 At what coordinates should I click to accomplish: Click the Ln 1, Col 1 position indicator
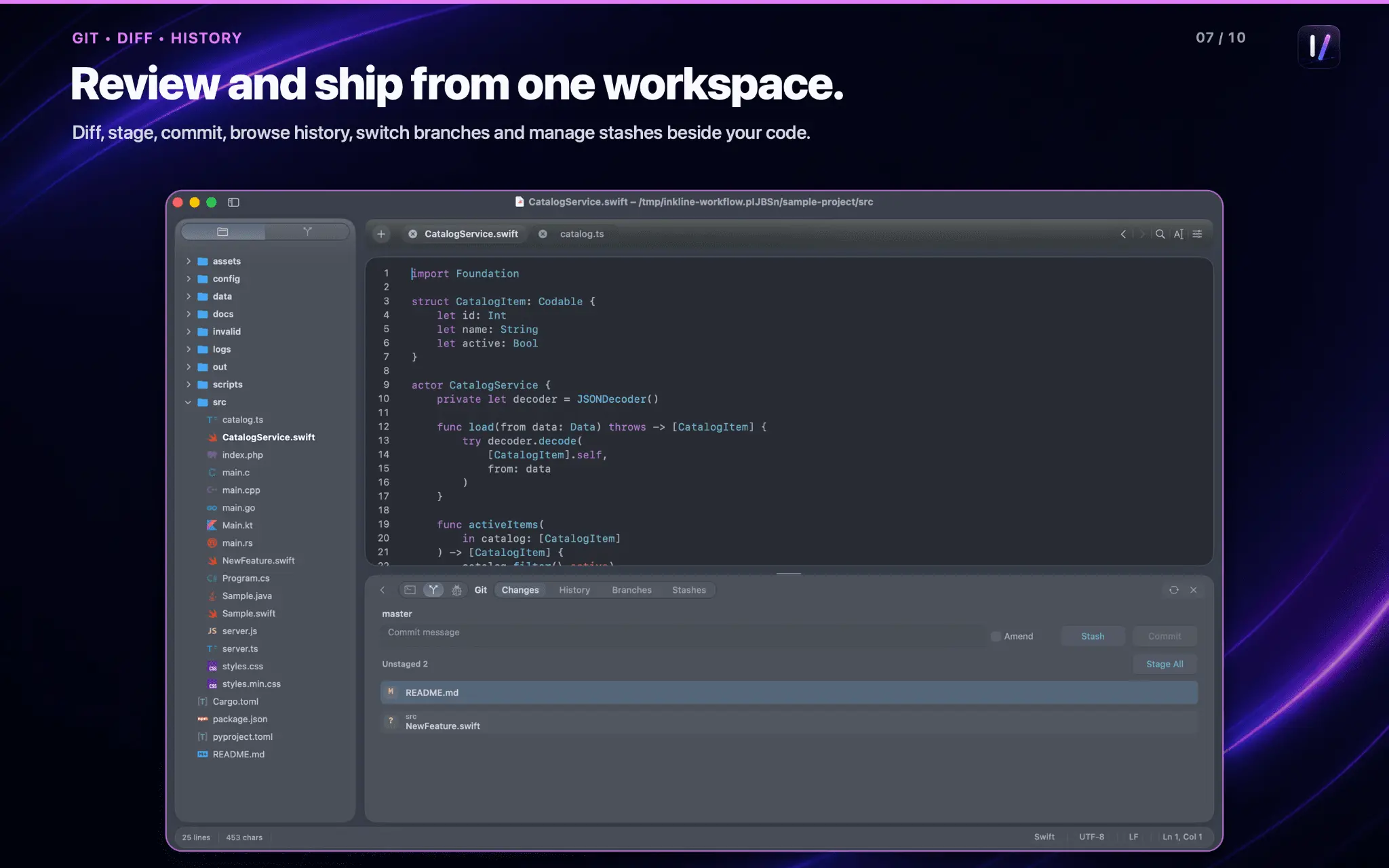pos(1182,837)
